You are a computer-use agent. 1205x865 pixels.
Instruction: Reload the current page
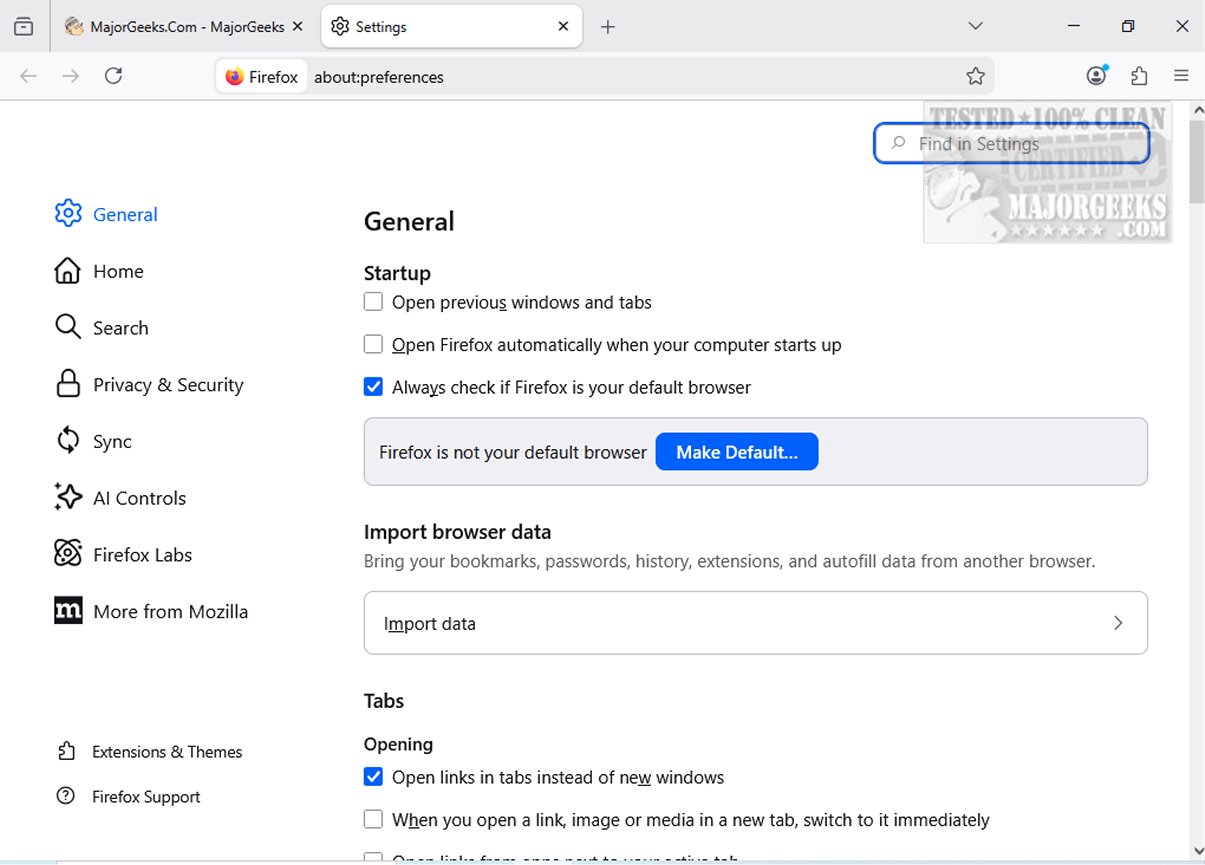(114, 76)
